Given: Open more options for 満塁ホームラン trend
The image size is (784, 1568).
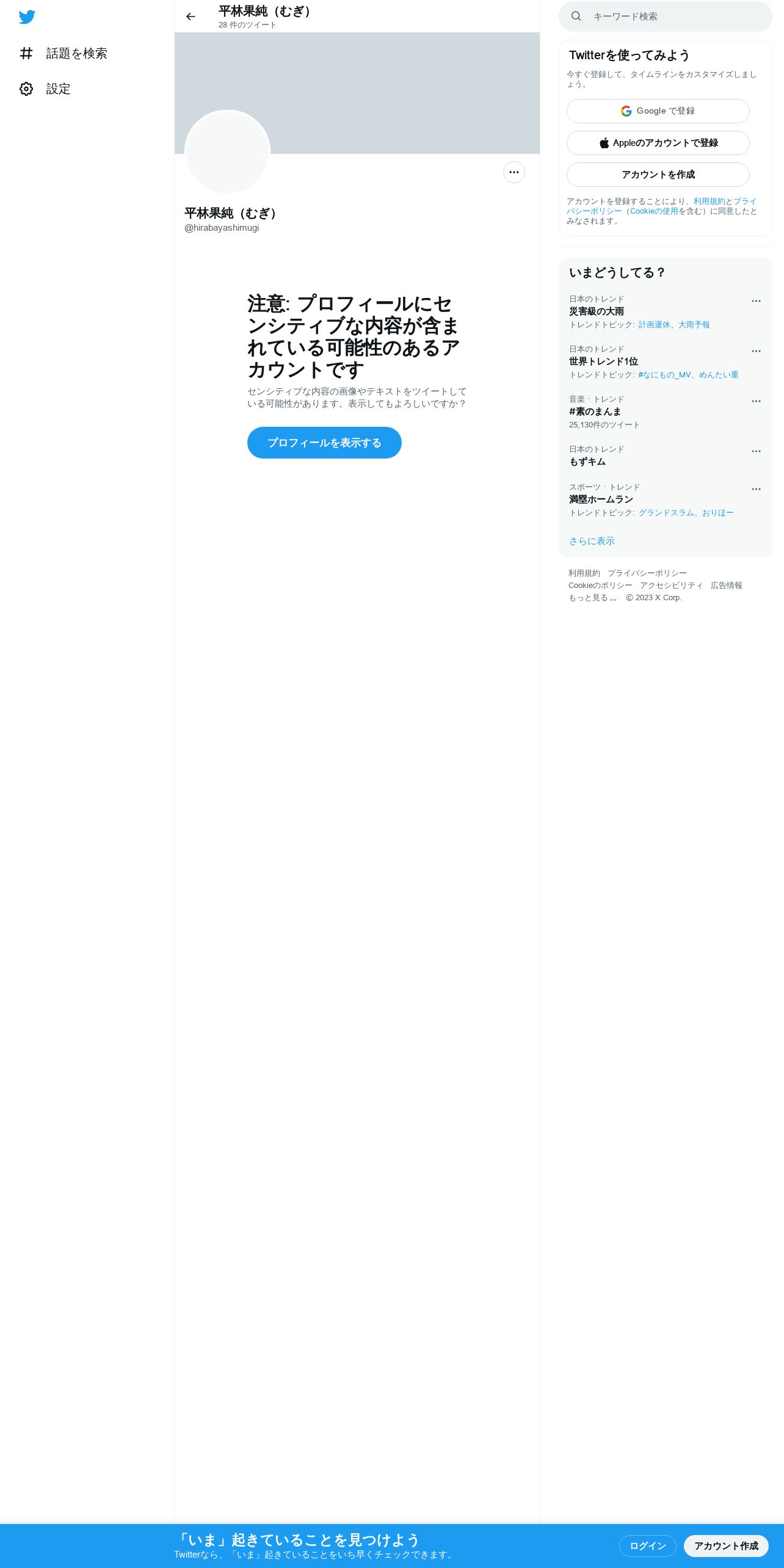Looking at the screenshot, I should pos(756,489).
